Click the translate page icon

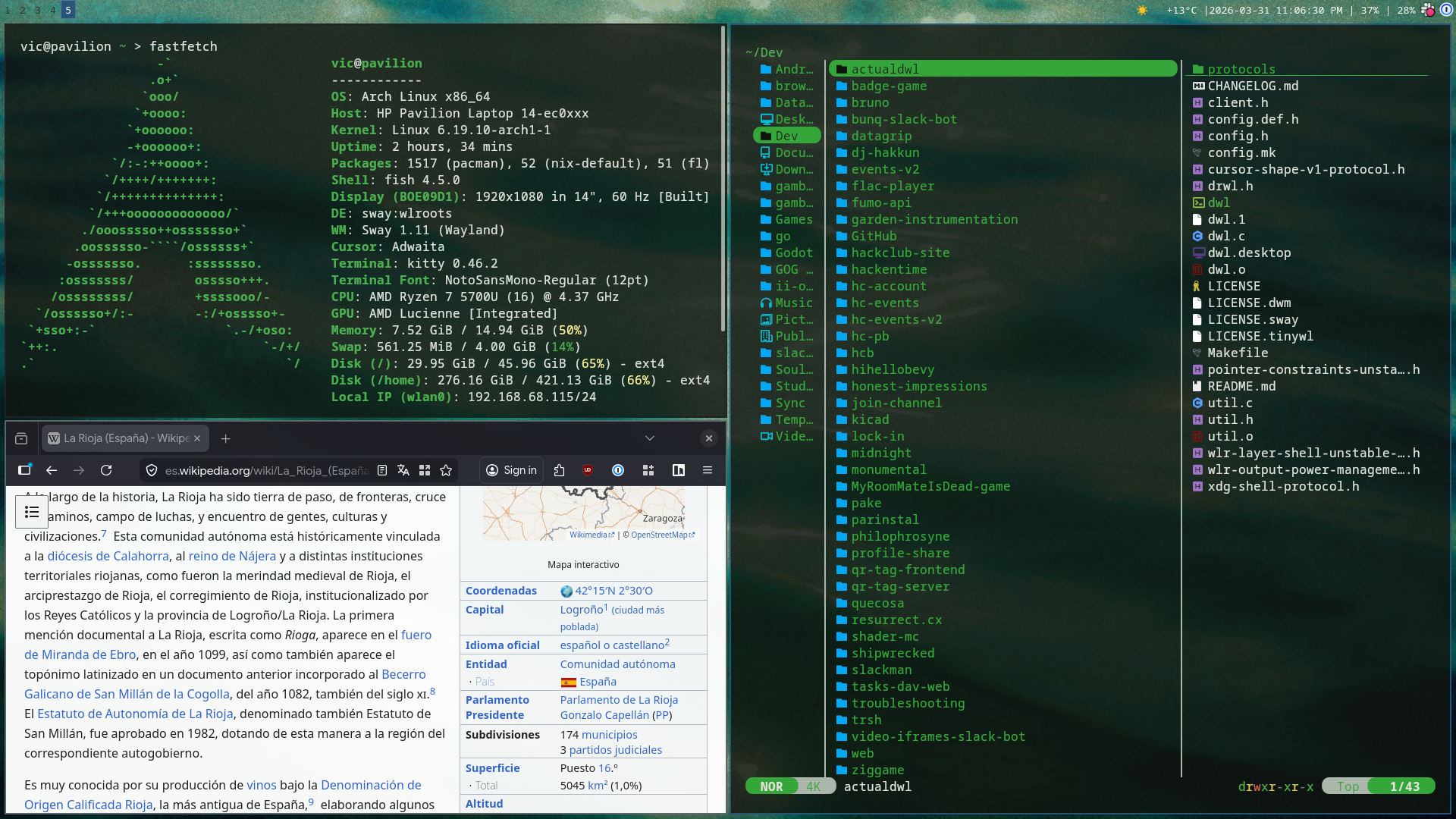point(403,470)
